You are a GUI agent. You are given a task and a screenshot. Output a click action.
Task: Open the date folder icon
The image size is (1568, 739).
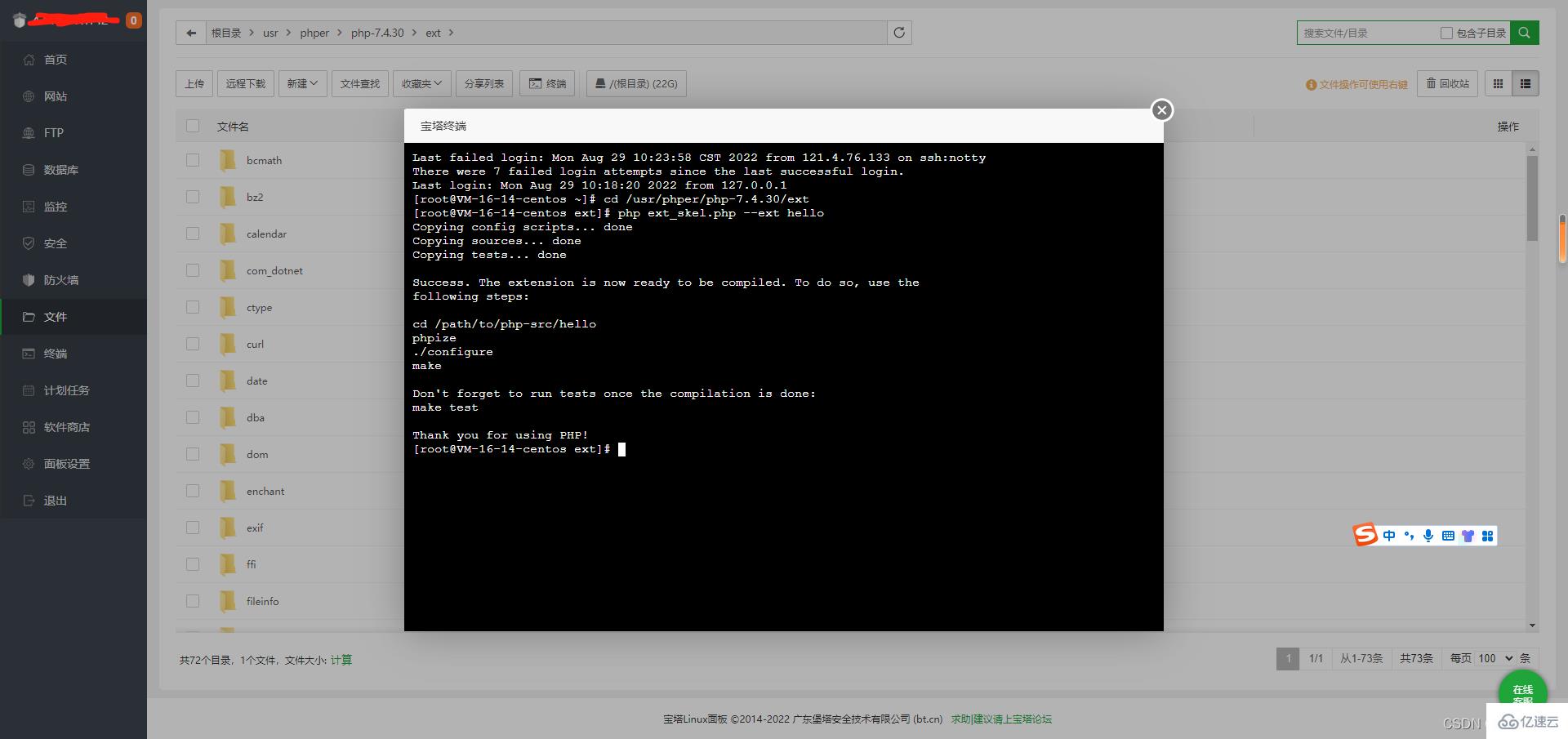click(228, 381)
